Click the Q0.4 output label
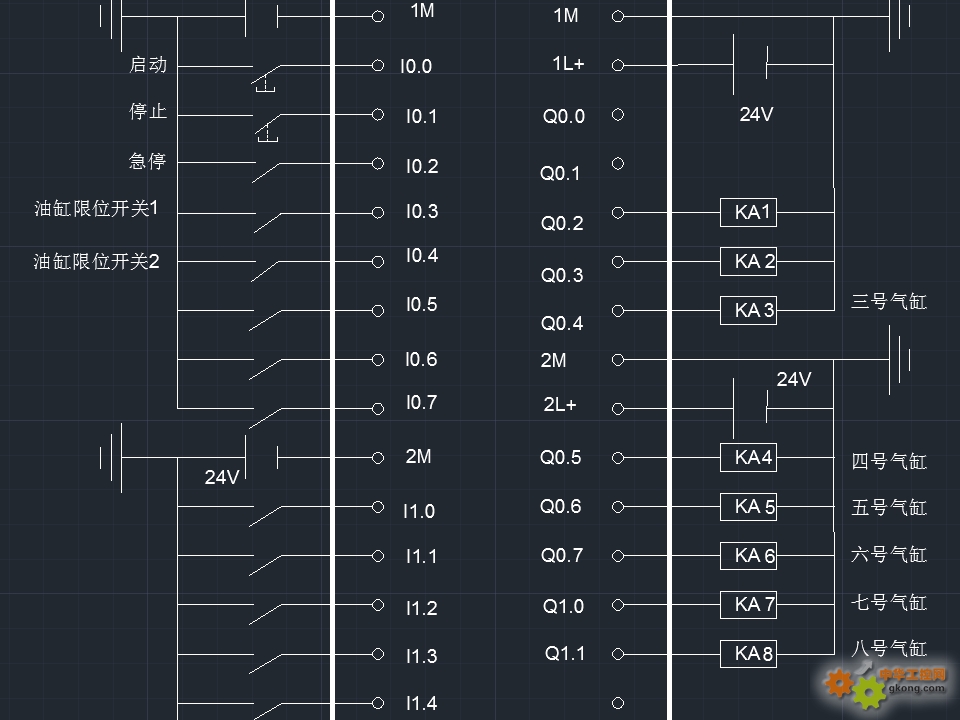The image size is (960, 720). pos(562,323)
